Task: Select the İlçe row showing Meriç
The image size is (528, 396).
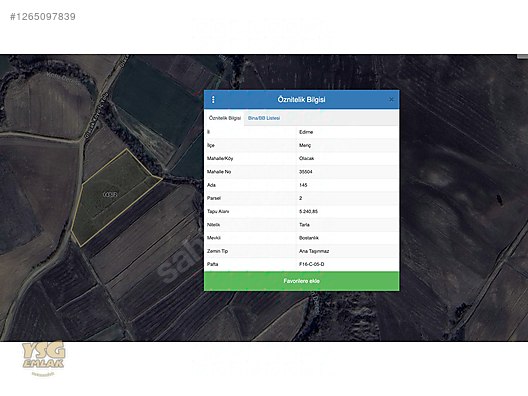Action: (302, 145)
